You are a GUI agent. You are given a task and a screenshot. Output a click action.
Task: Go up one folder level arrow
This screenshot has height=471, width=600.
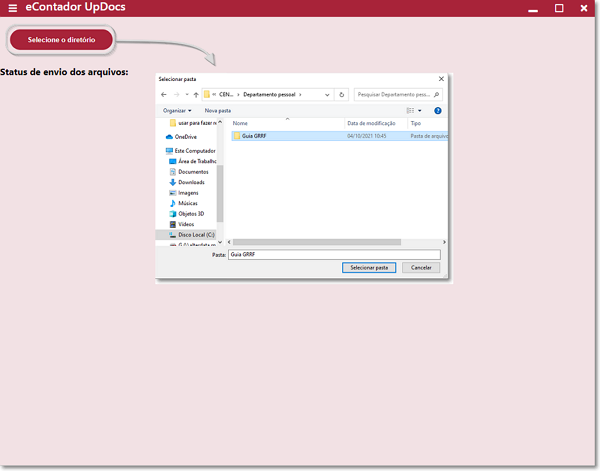point(196,95)
